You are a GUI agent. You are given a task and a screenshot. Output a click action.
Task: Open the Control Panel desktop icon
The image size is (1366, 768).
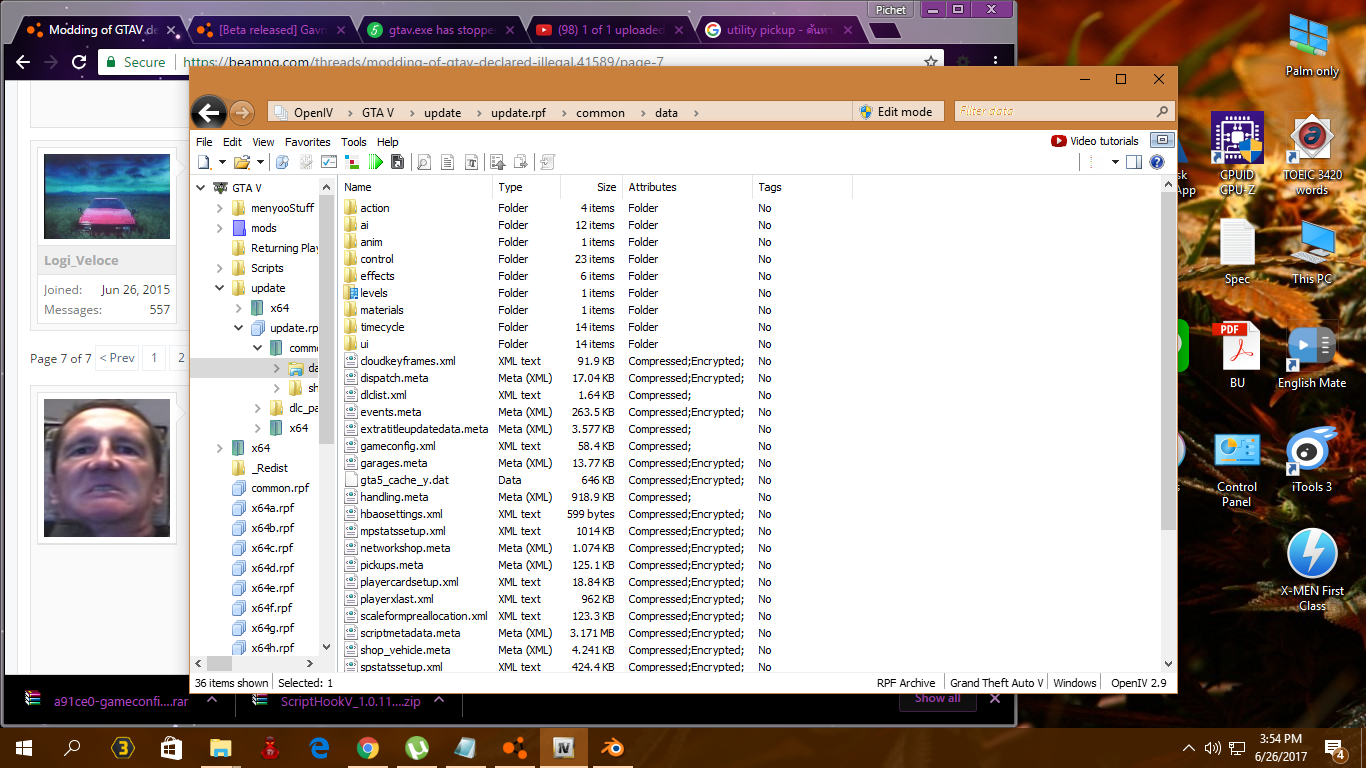click(x=1237, y=469)
